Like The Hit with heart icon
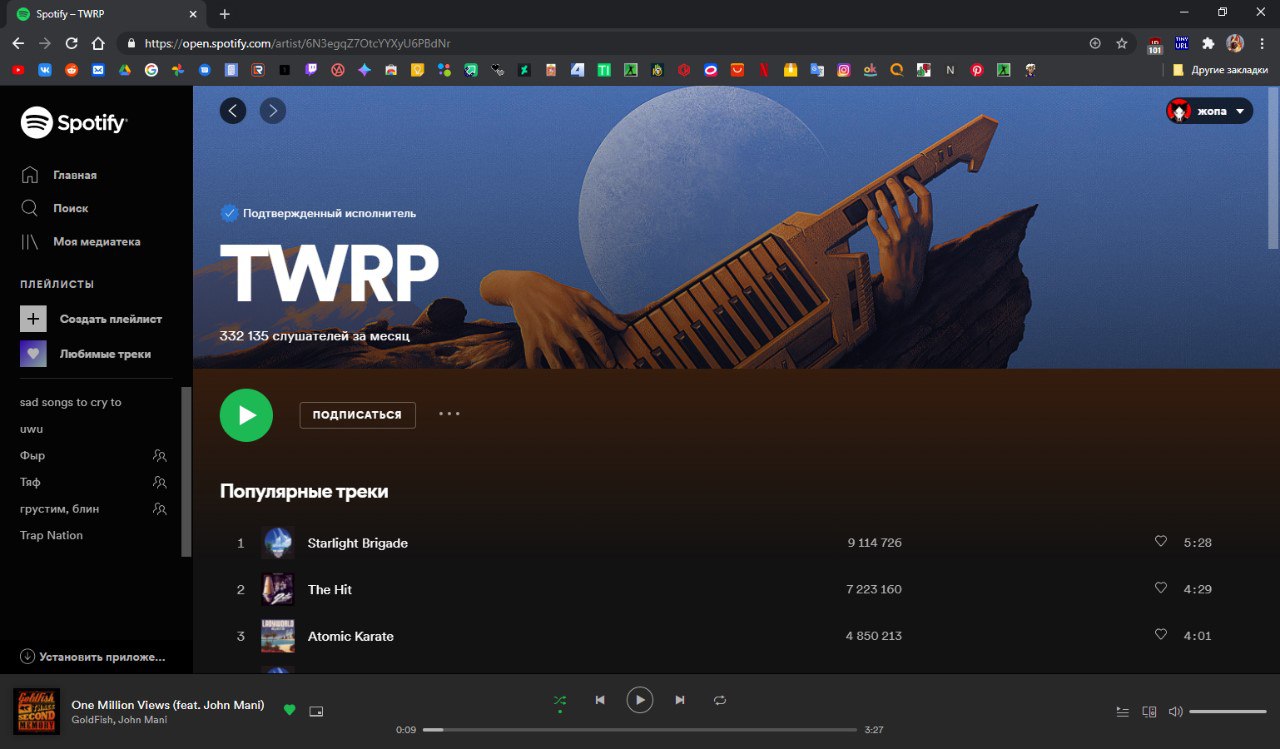Viewport: 1280px width, 749px height. (1161, 588)
